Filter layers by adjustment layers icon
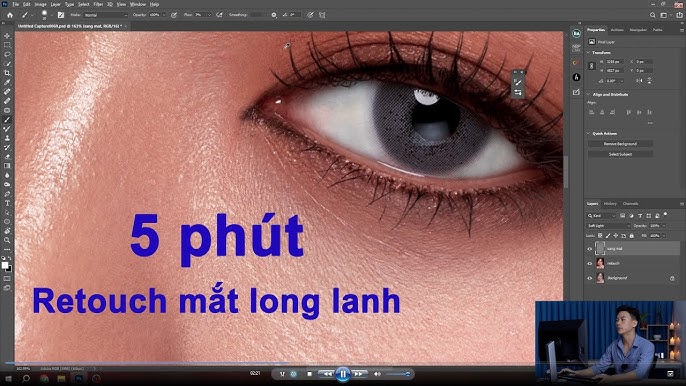This screenshot has width=686, height=386. [631, 216]
